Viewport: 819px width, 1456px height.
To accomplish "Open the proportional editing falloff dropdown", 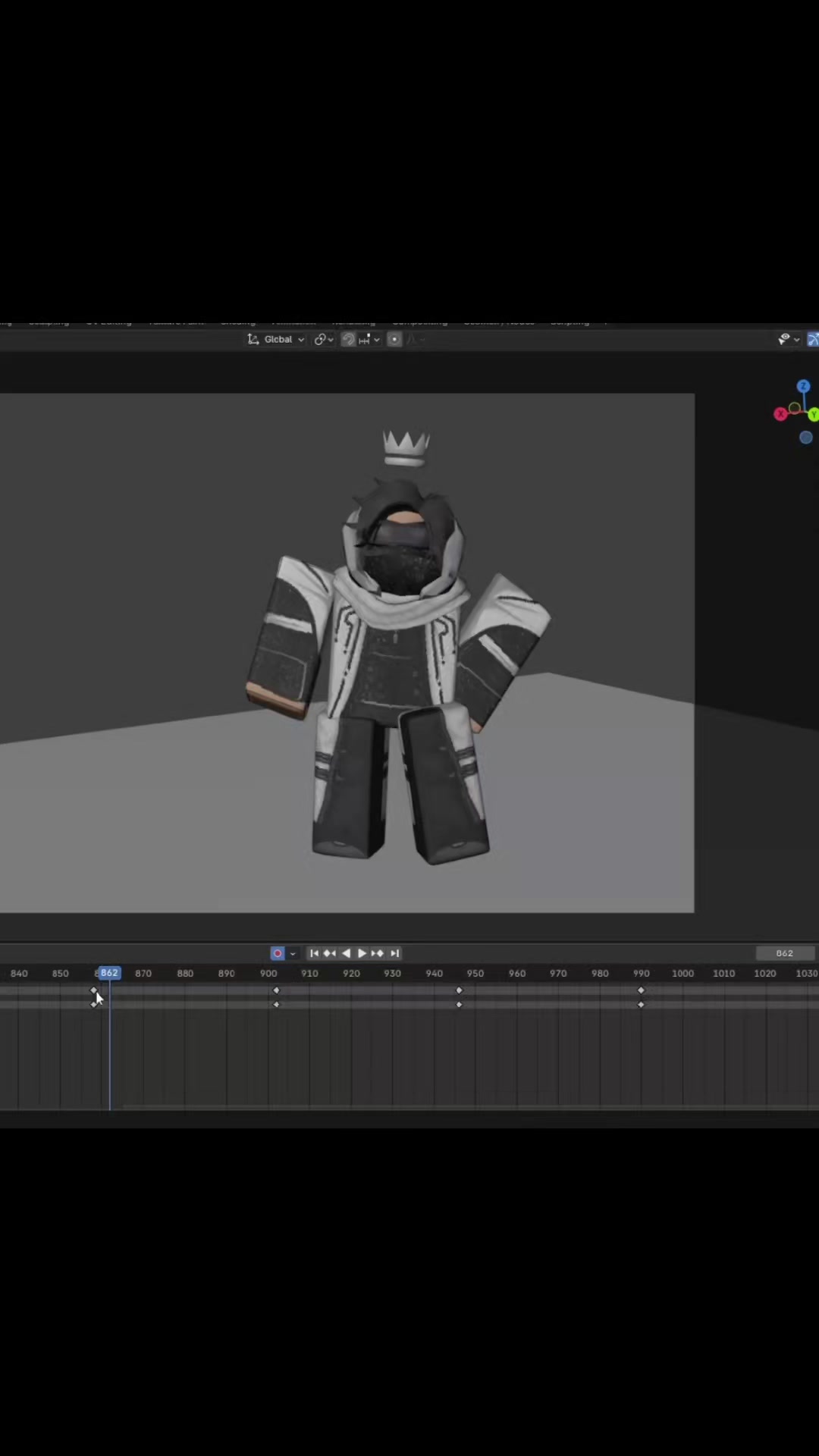I will click(416, 339).
